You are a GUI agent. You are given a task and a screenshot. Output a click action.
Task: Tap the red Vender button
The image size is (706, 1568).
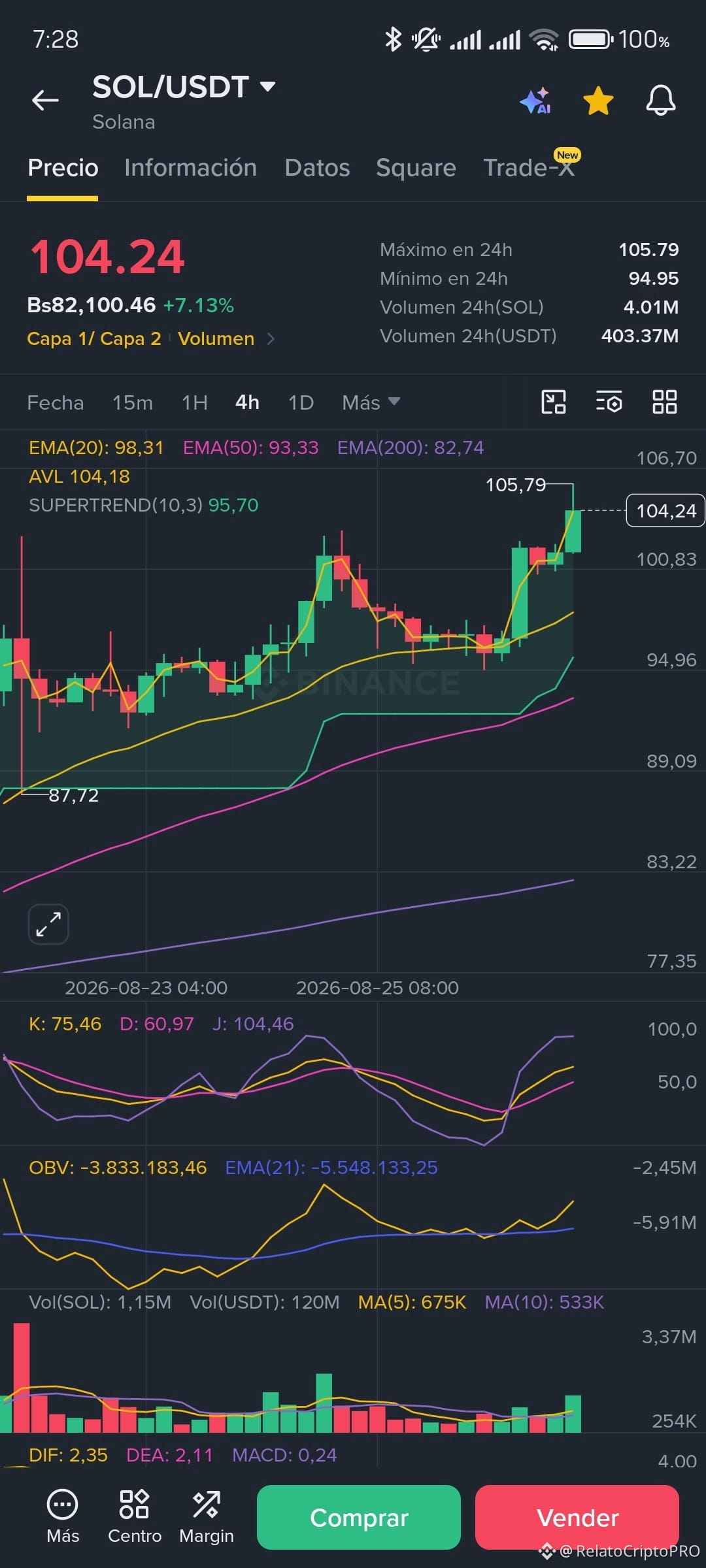click(x=577, y=1517)
